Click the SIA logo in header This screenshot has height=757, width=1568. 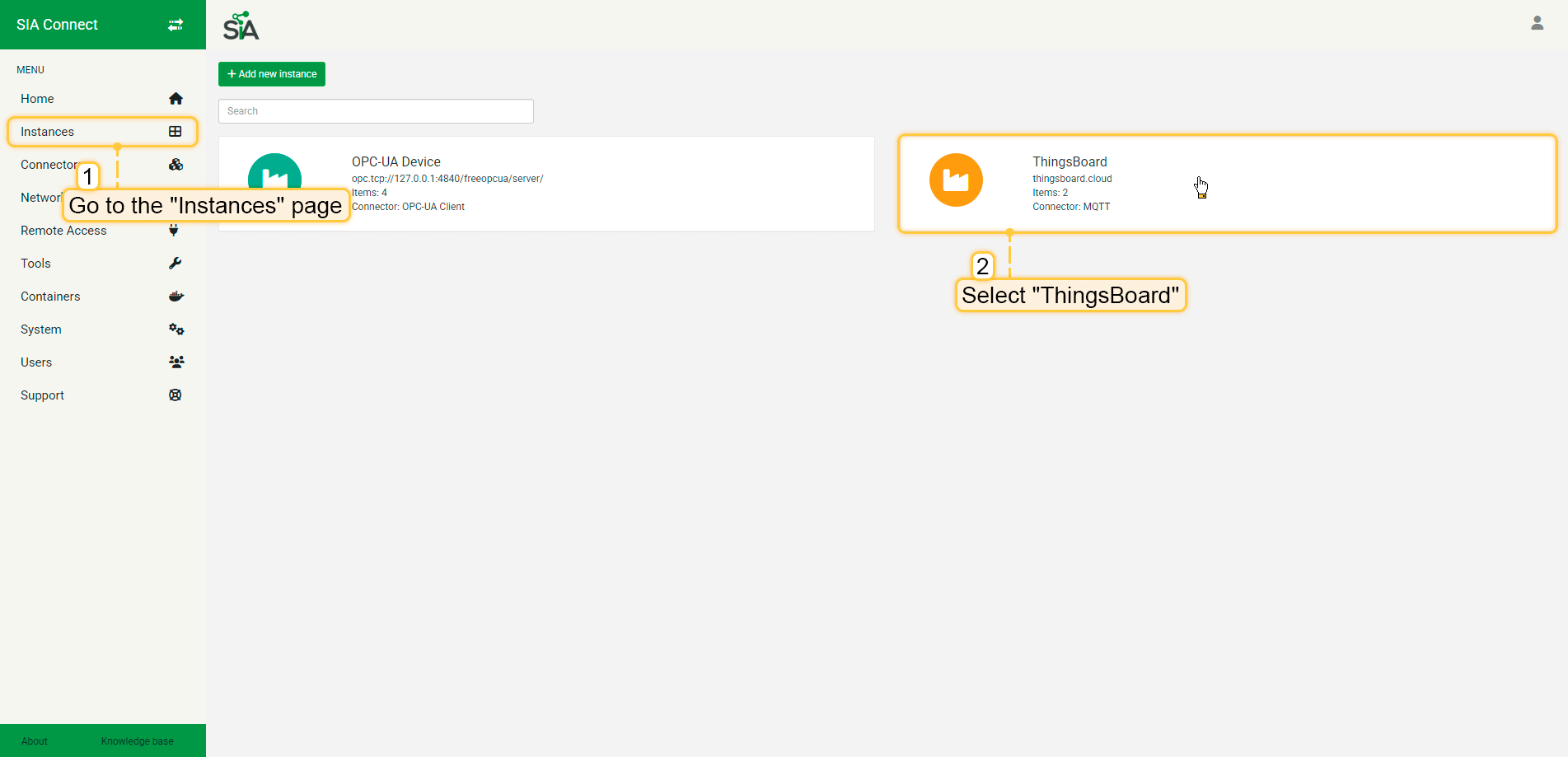[x=241, y=26]
